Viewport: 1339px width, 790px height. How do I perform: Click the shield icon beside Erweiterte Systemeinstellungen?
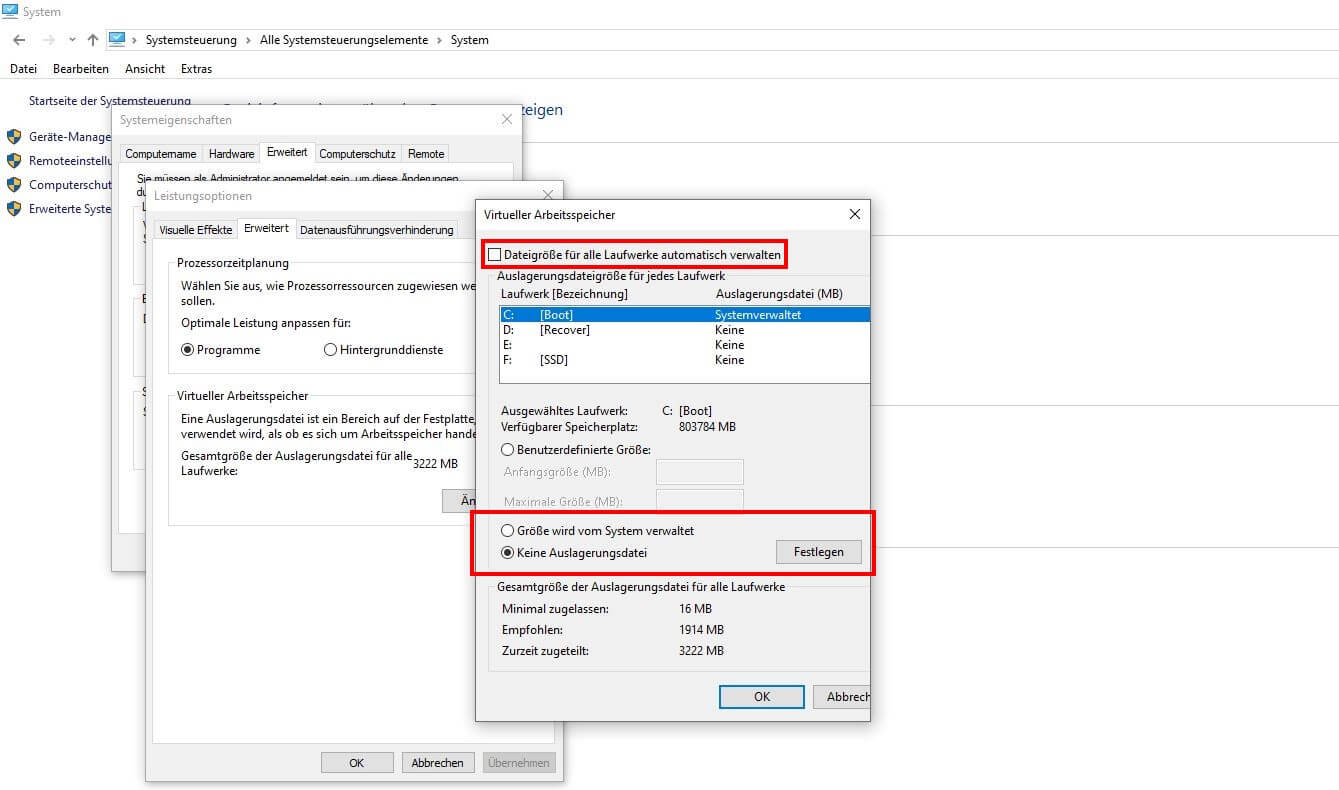pyautogui.click(x=14, y=208)
